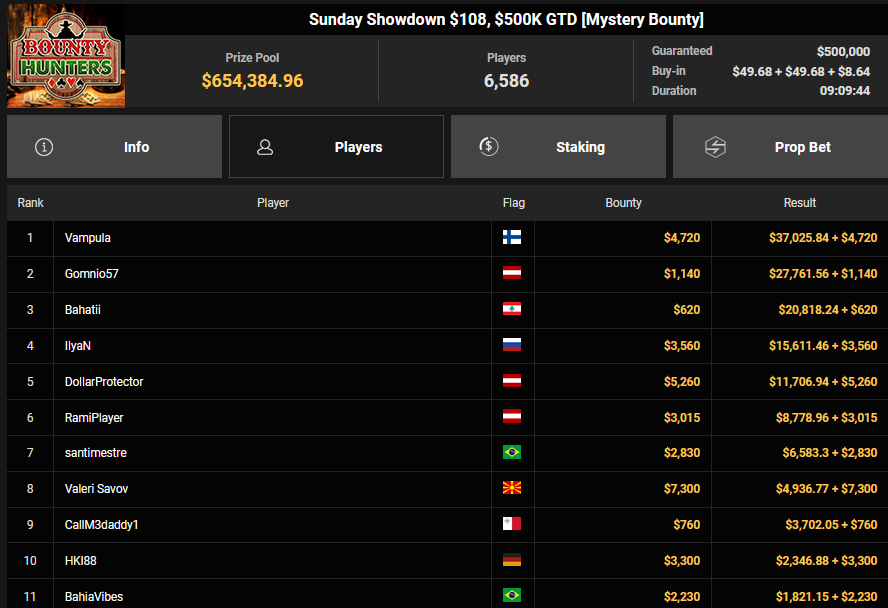Image resolution: width=888 pixels, height=608 pixels.
Task: Click the dollar coin Staking icon
Action: [x=488, y=147]
